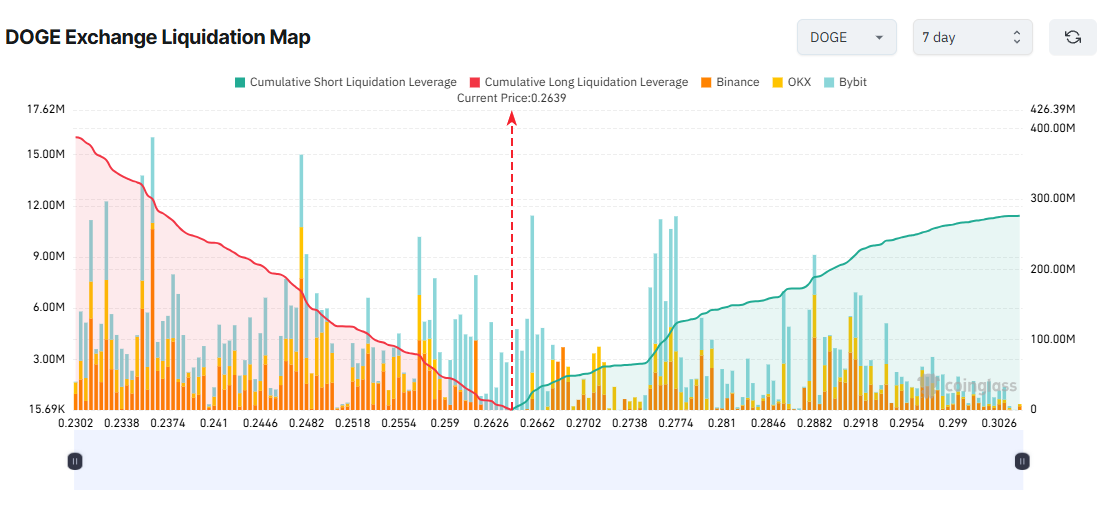Click the green Cumulative Short legend square
The width and height of the screenshot is (1104, 512).
click(x=239, y=82)
